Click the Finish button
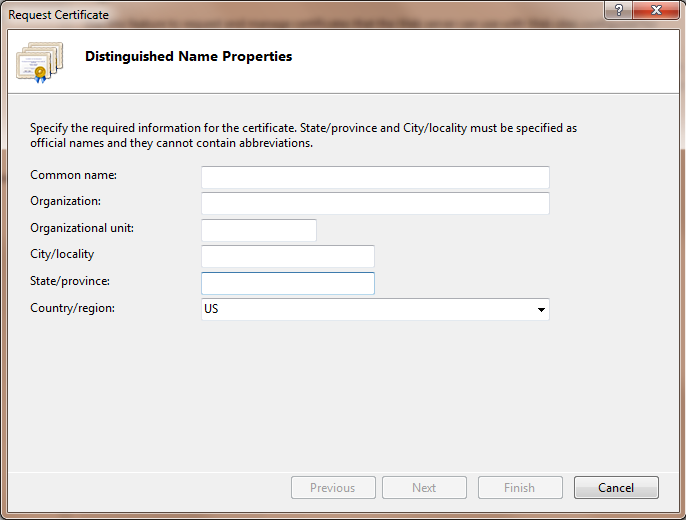686x520 pixels. (519, 488)
